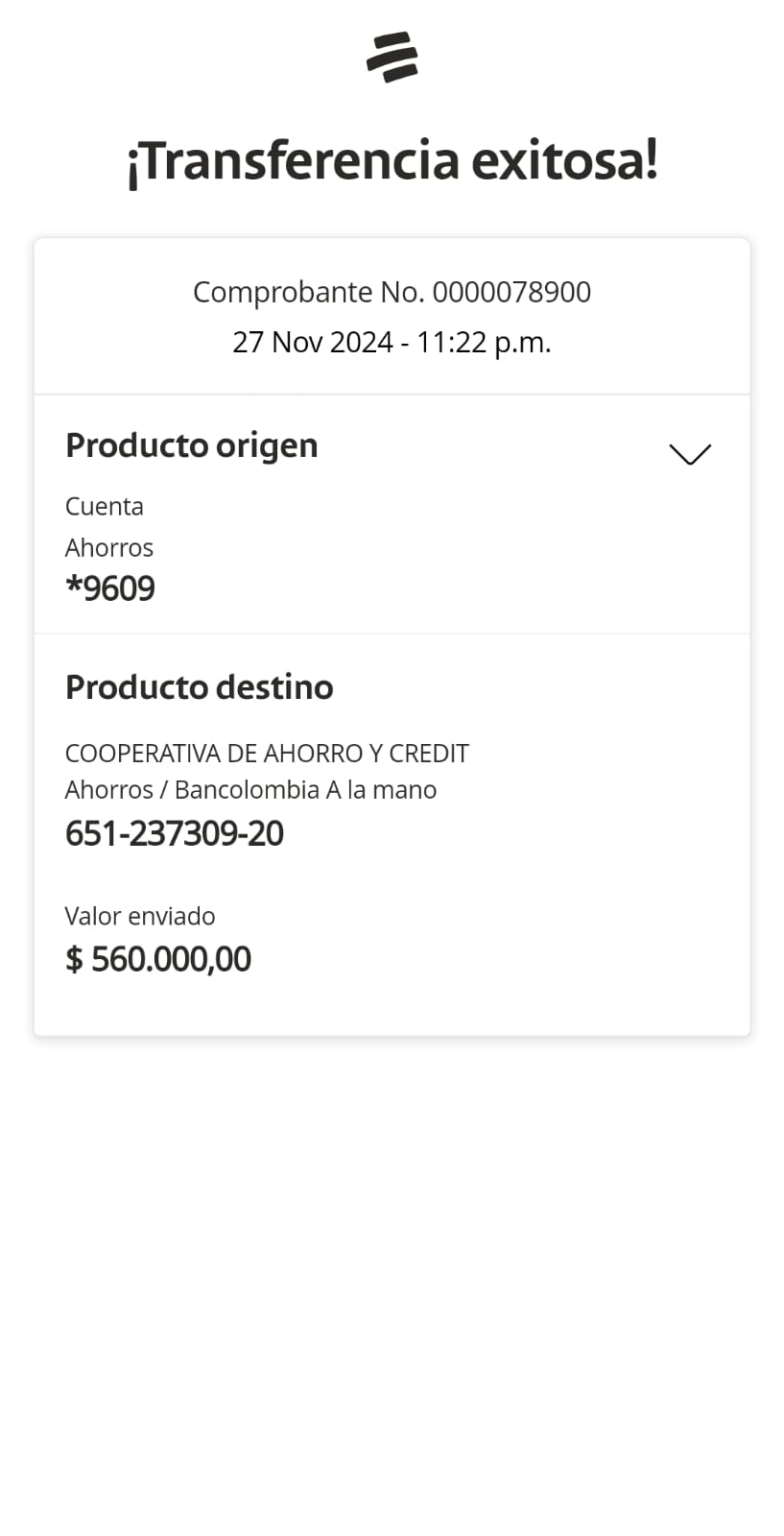Click COOPERATIVA DE AHORRO Y CREDIT name
The height and width of the screenshot is (1536, 784).
[267, 754]
